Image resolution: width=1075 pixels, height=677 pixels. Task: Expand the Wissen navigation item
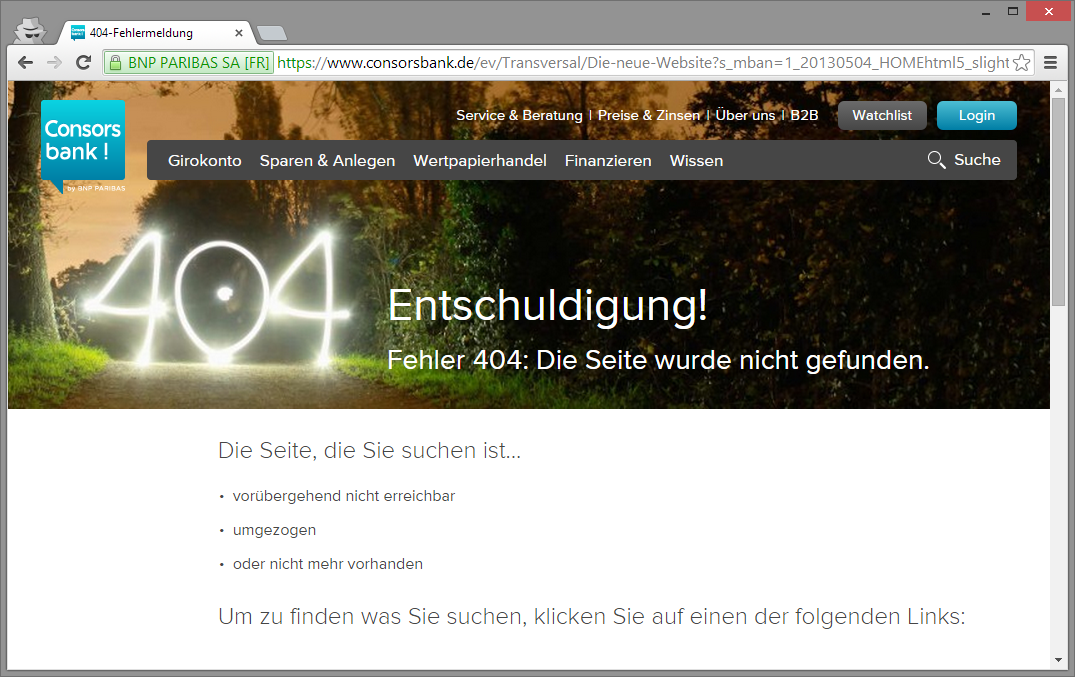696,161
